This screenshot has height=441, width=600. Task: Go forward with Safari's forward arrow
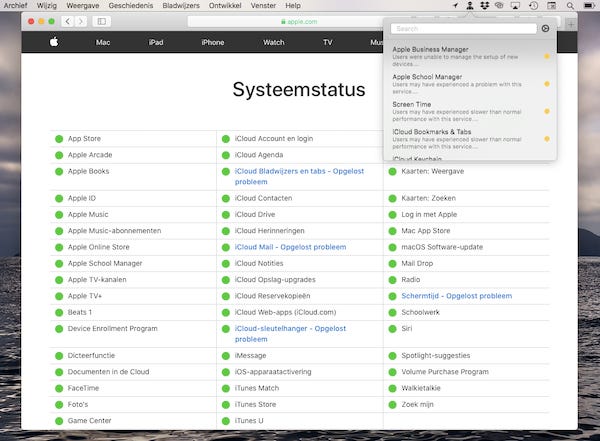click(80, 21)
